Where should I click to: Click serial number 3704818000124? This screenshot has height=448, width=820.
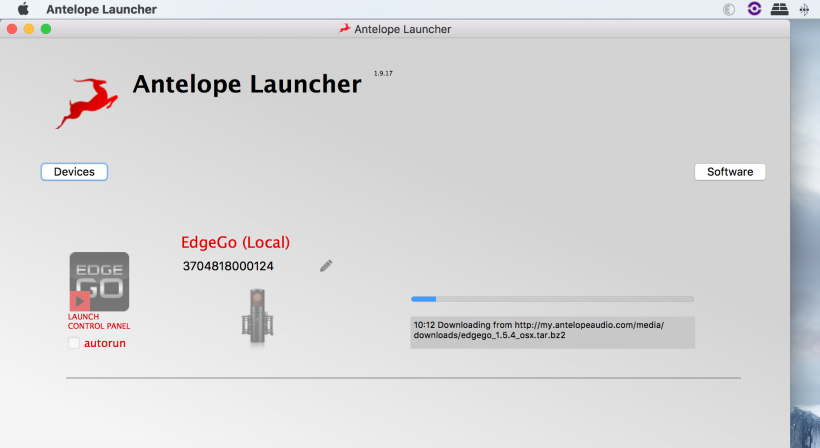click(228, 266)
